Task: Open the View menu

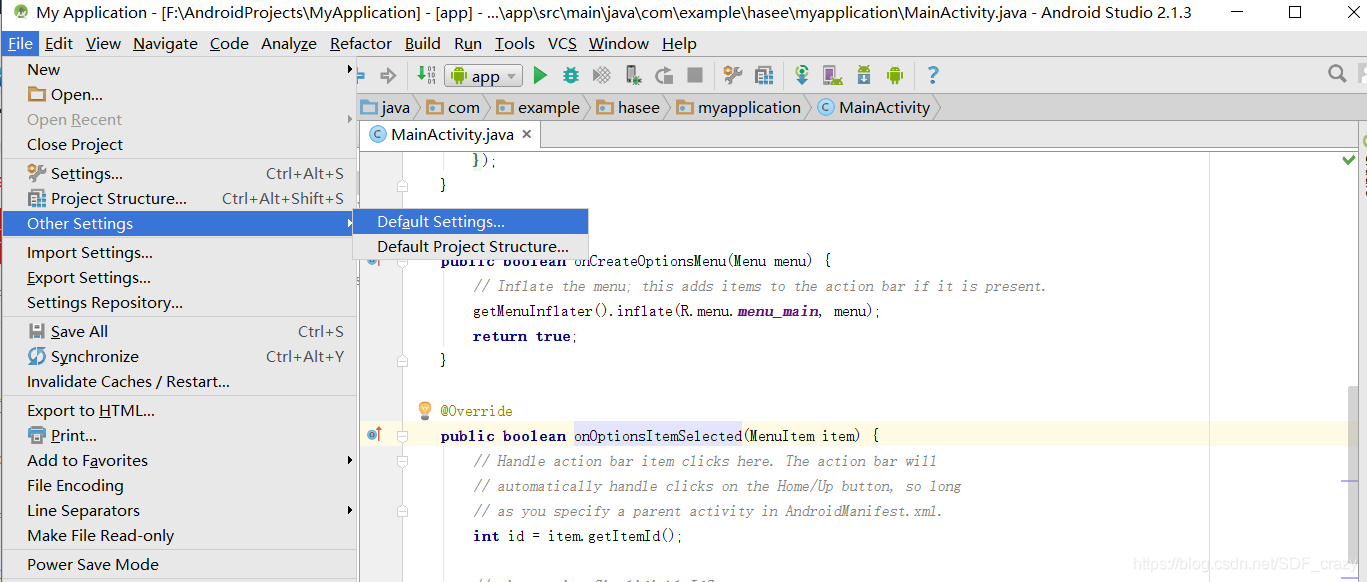Action: [103, 44]
